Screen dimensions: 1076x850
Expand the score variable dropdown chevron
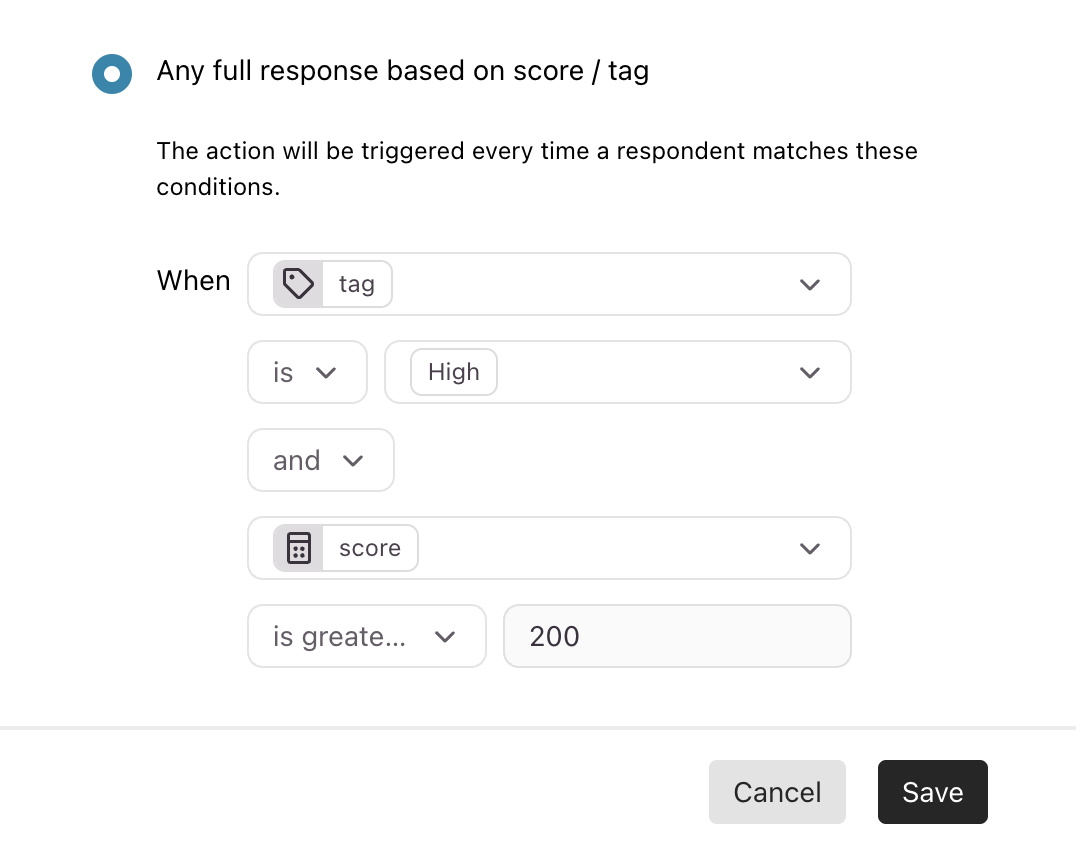pyautogui.click(x=810, y=548)
